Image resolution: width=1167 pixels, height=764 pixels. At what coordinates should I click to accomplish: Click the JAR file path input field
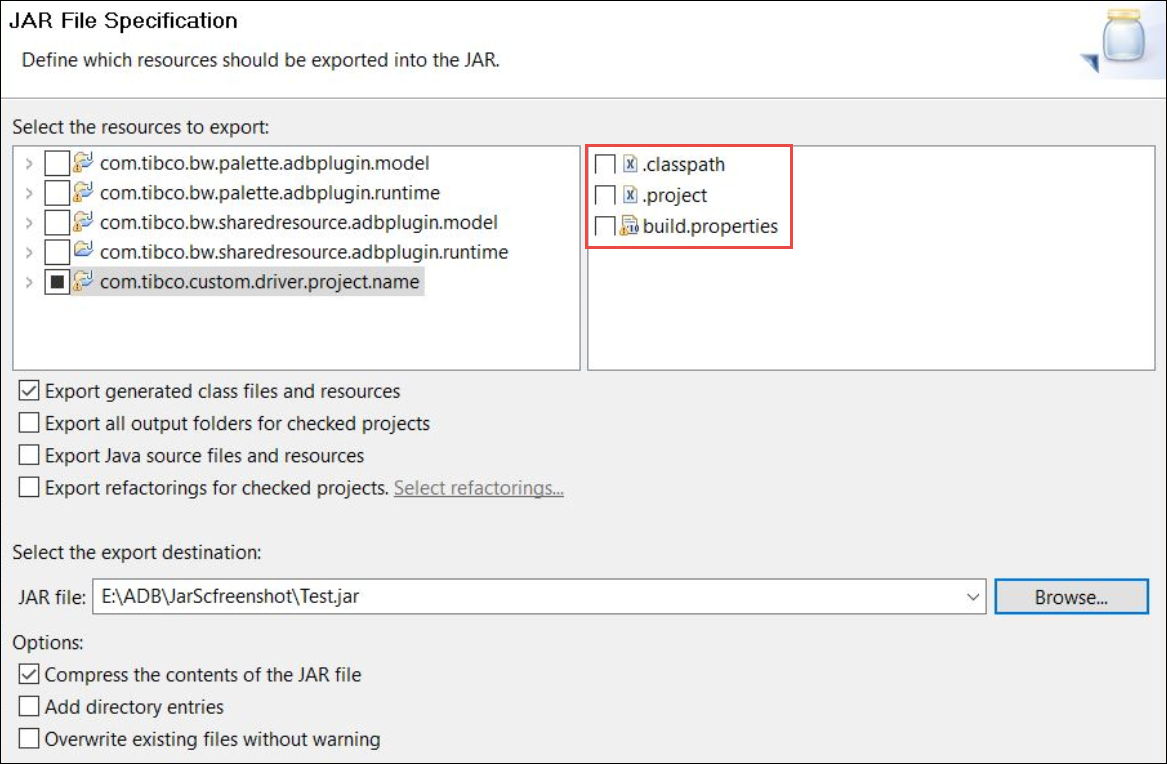pos(530,597)
